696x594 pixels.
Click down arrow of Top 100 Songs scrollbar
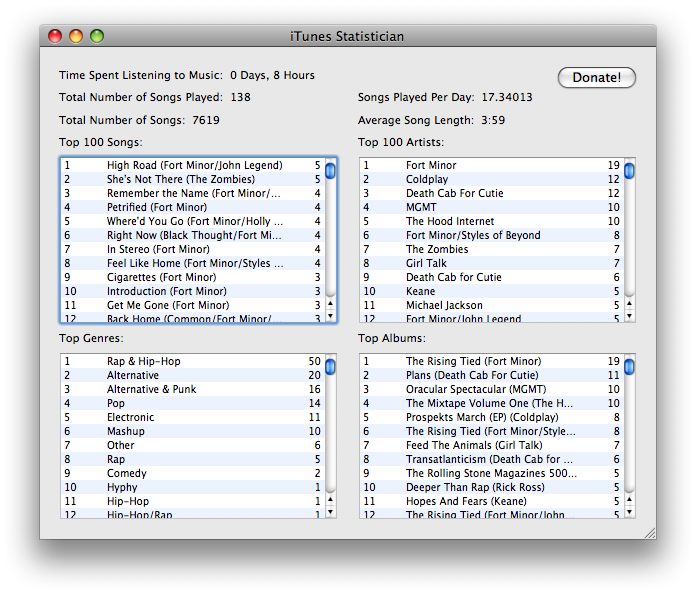(330, 316)
